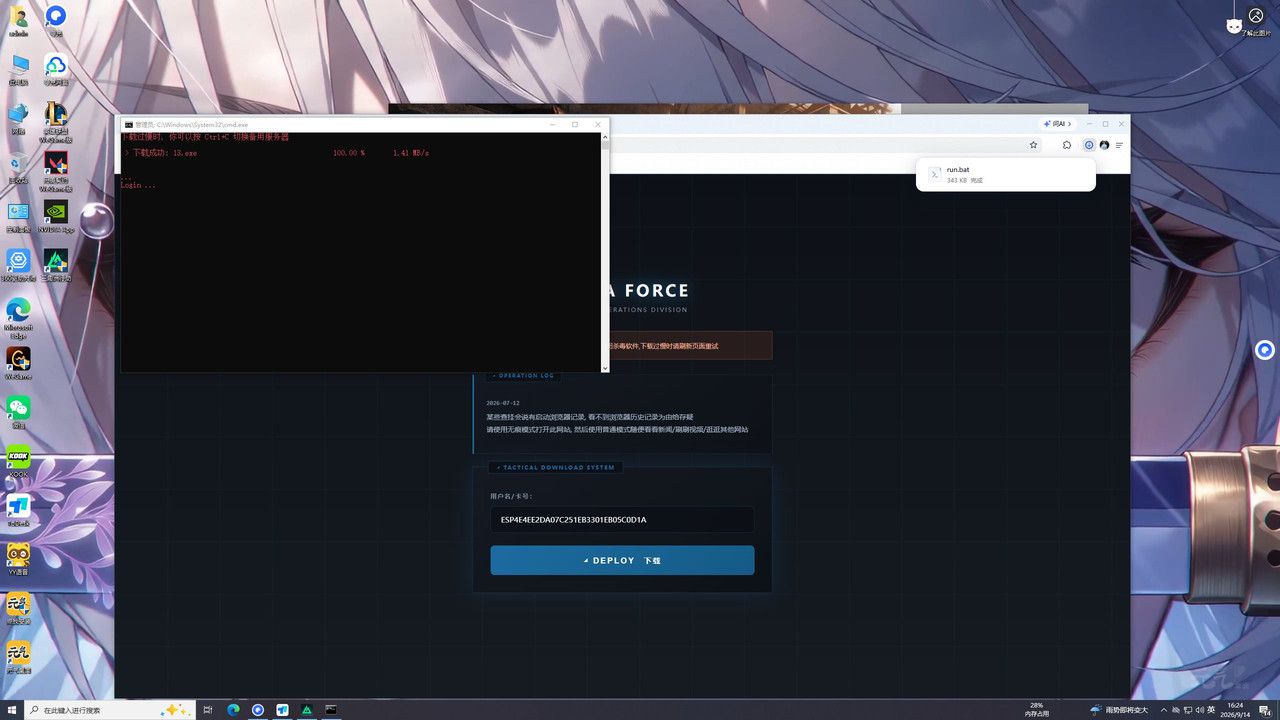This screenshot has height=720, width=1280.
Task: Open the League of Legends WeGame desktop shortcut
Action: point(56,122)
